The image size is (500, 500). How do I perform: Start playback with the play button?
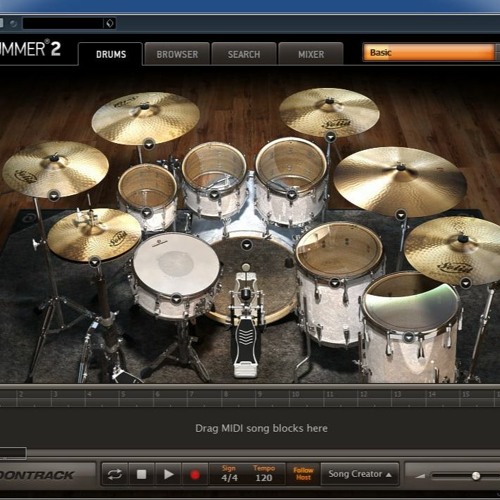[168, 474]
